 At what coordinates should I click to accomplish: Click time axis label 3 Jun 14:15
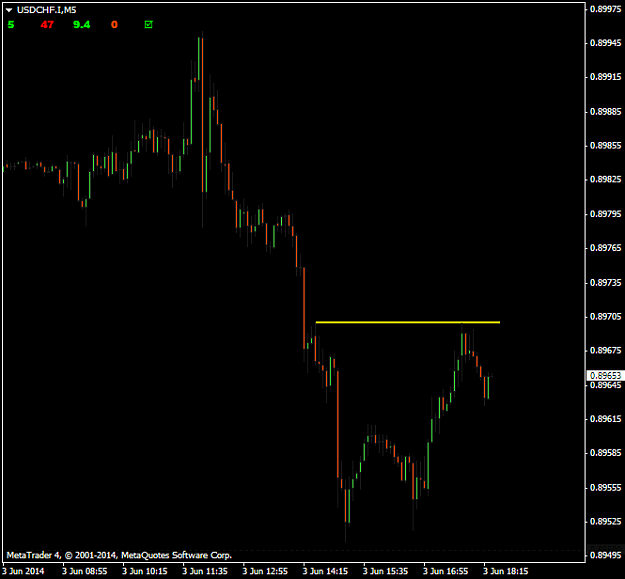click(x=325, y=571)
